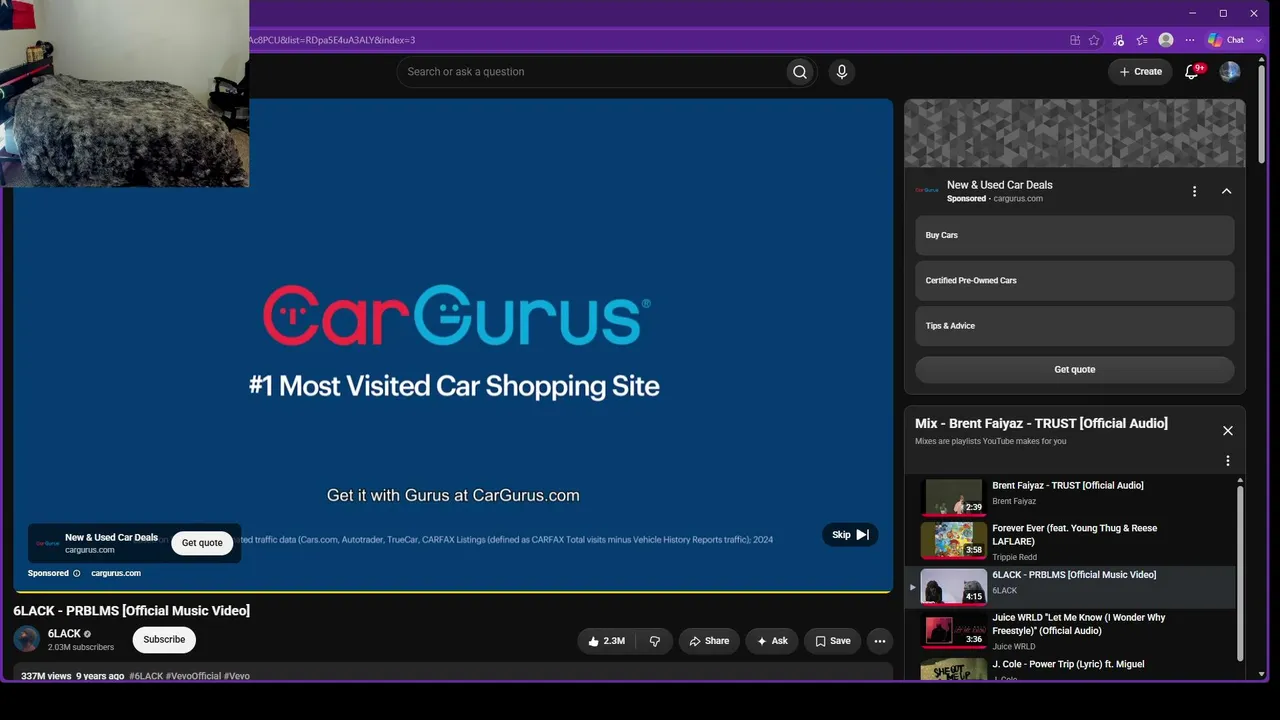Open the browser split screen icon

(x=1075, y=40)
